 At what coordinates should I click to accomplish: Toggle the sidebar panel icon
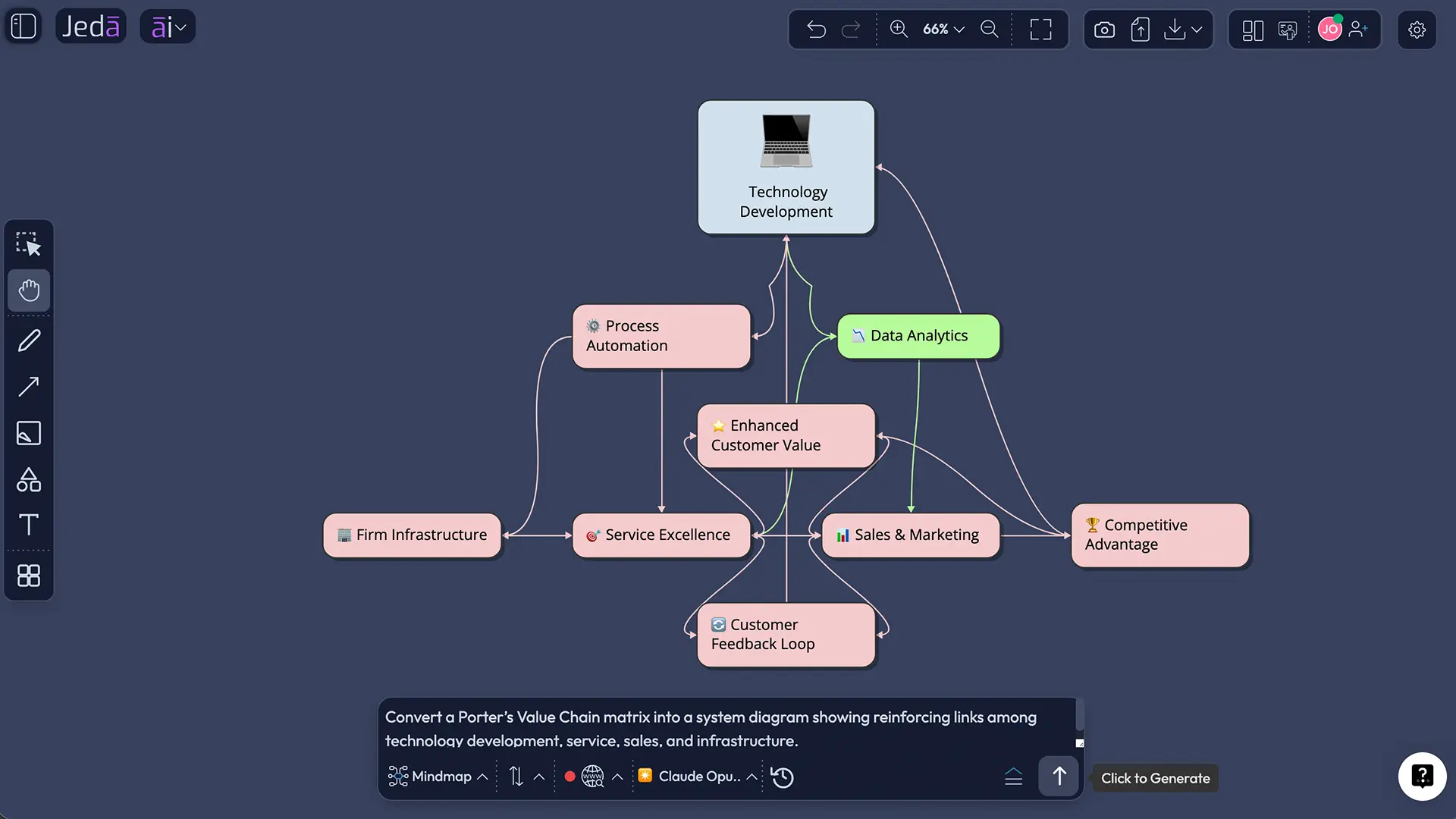24,27
